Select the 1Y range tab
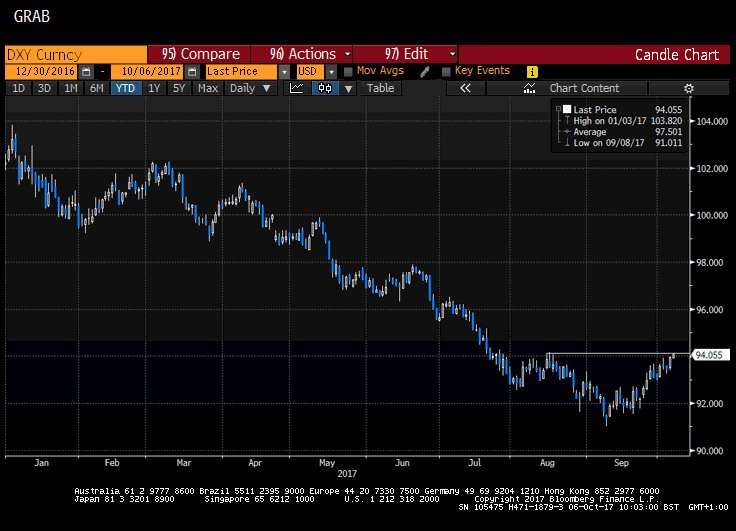 (x=154, y=88)
